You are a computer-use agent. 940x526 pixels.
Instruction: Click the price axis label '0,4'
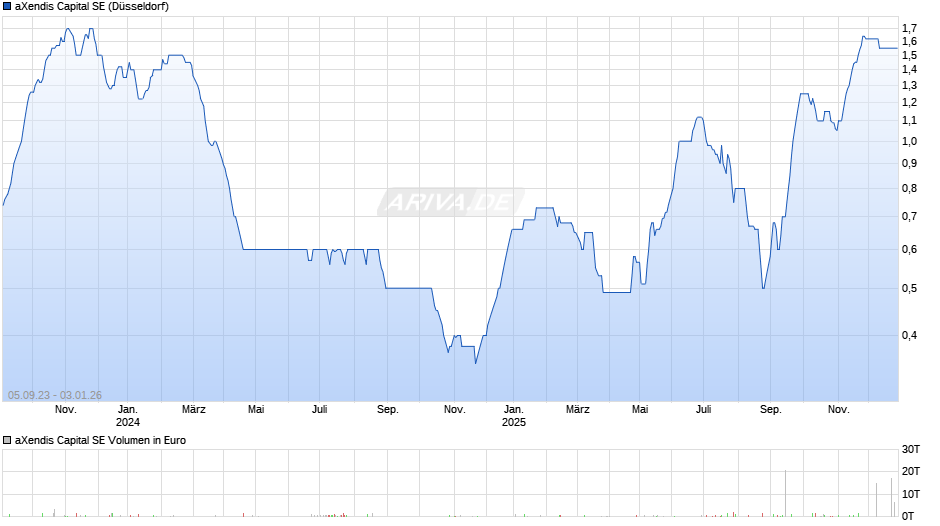[x=909, y=335]
